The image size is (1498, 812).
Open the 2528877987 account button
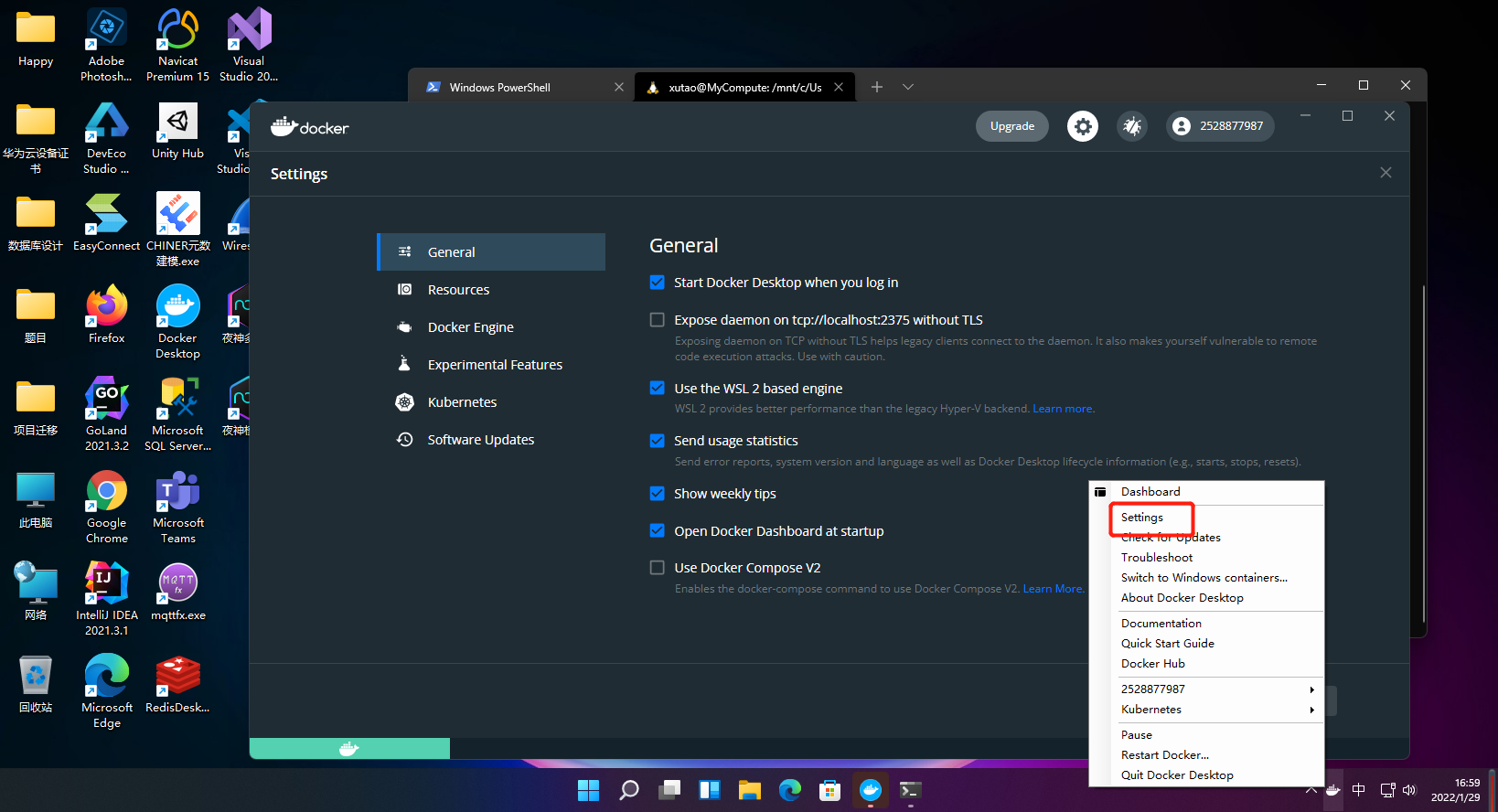(x=1220, y=126)
